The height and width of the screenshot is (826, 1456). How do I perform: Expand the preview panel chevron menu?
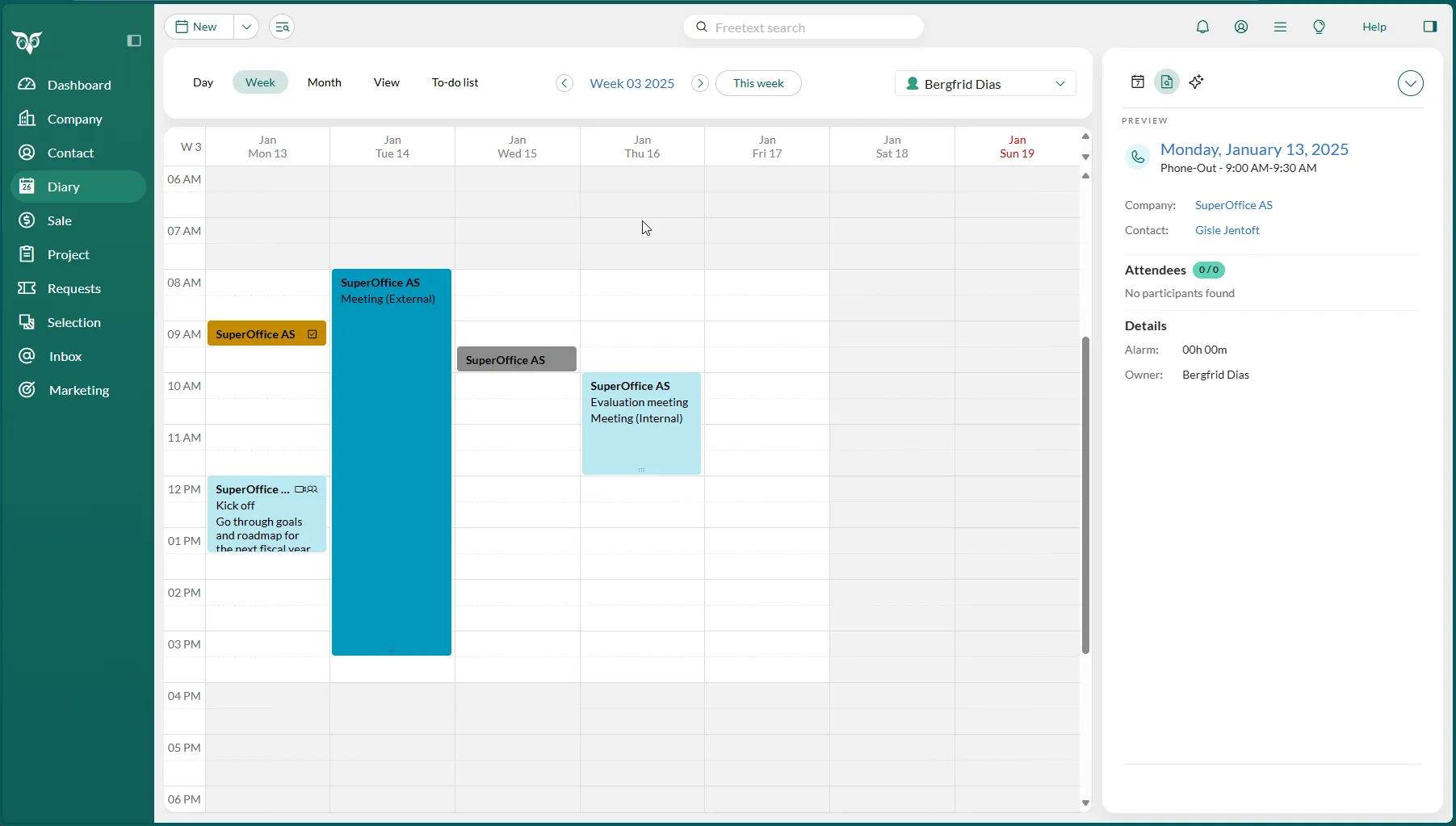click(x=1410, y=83)
